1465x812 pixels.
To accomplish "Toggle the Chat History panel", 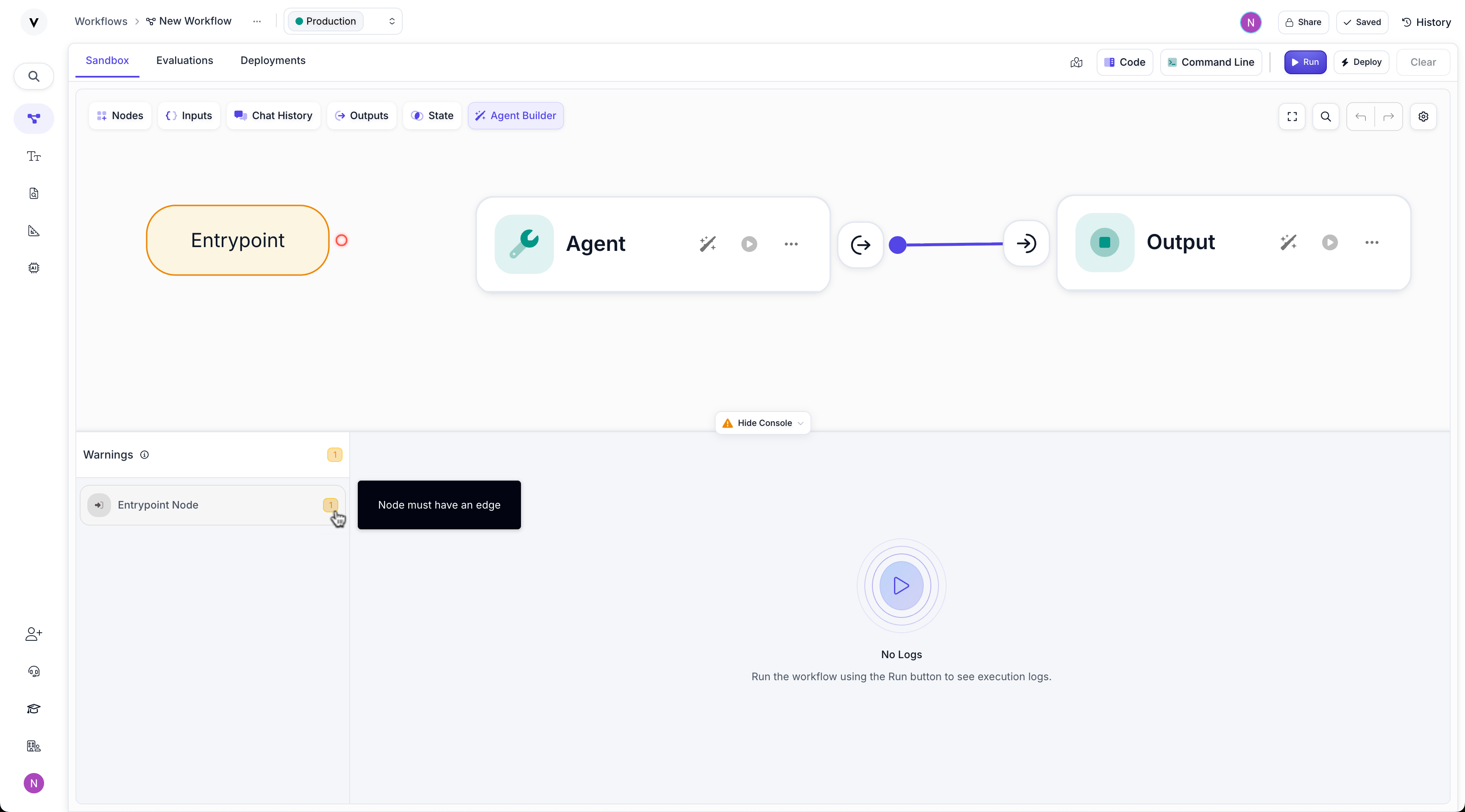I will 273,116.
